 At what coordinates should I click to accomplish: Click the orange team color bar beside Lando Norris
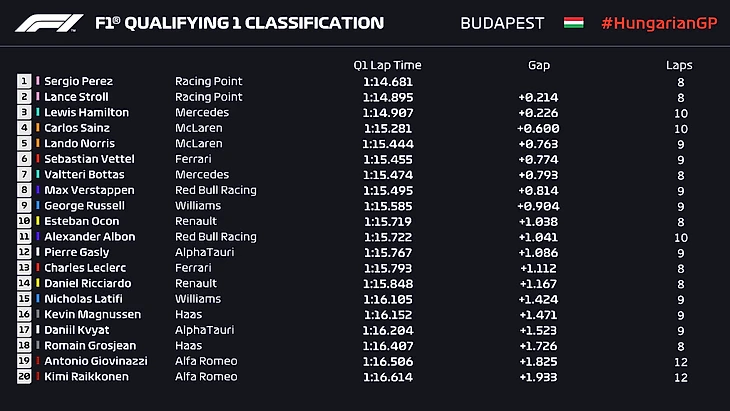[37, 143]
